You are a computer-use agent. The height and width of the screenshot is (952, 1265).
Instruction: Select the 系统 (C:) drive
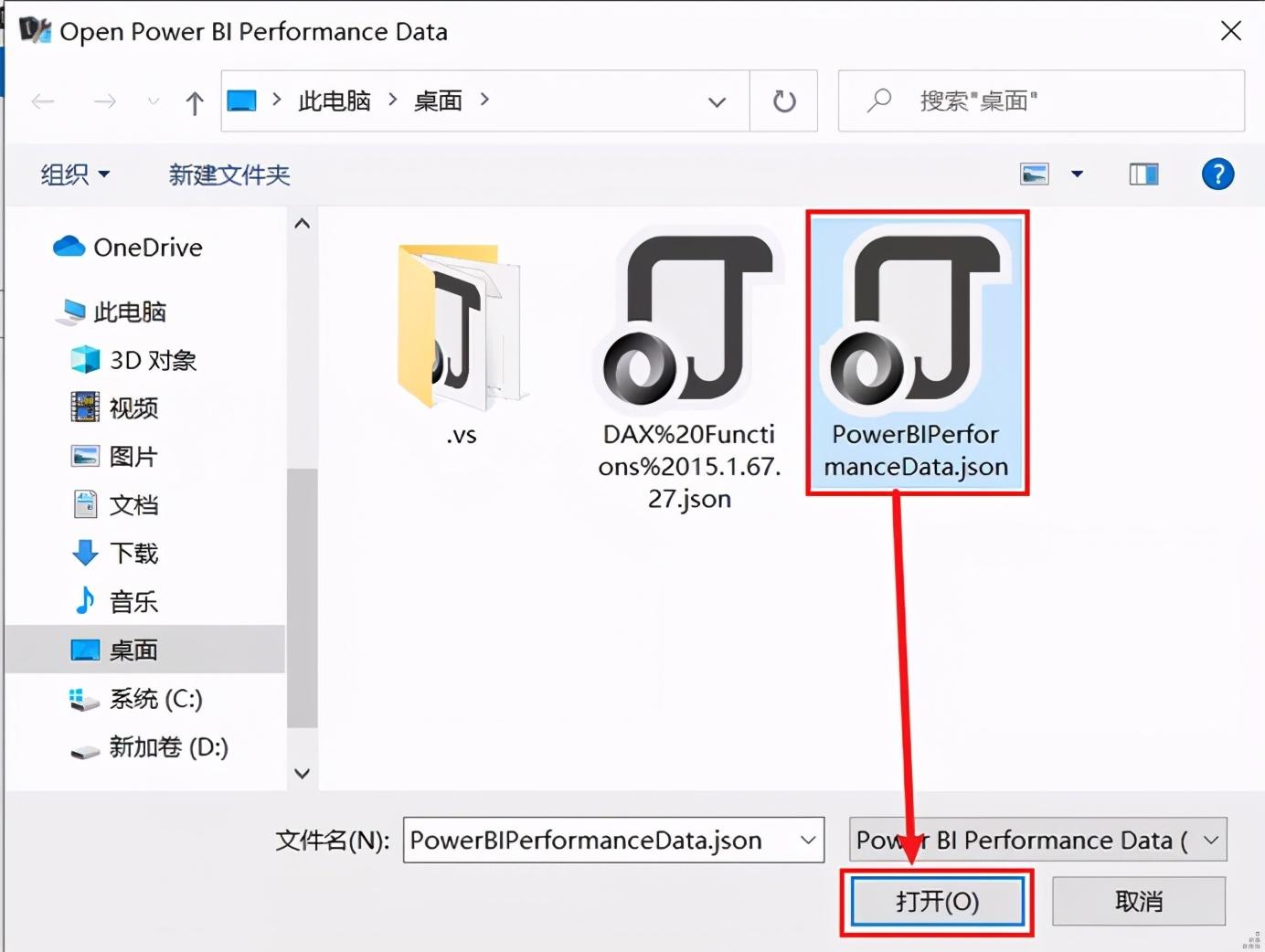(x=154, y=699)
